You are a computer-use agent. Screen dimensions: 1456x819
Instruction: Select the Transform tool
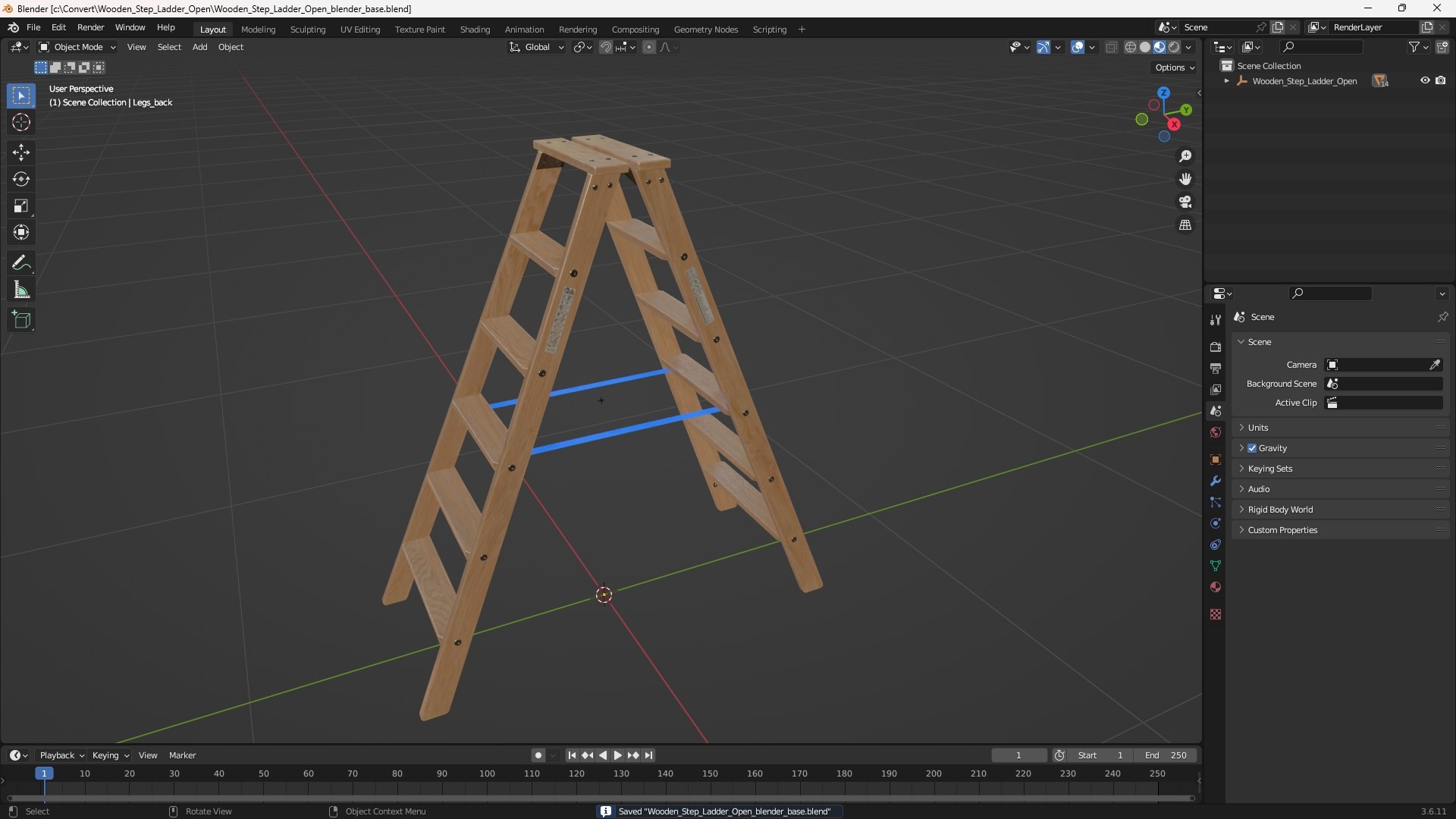[21, 232]
